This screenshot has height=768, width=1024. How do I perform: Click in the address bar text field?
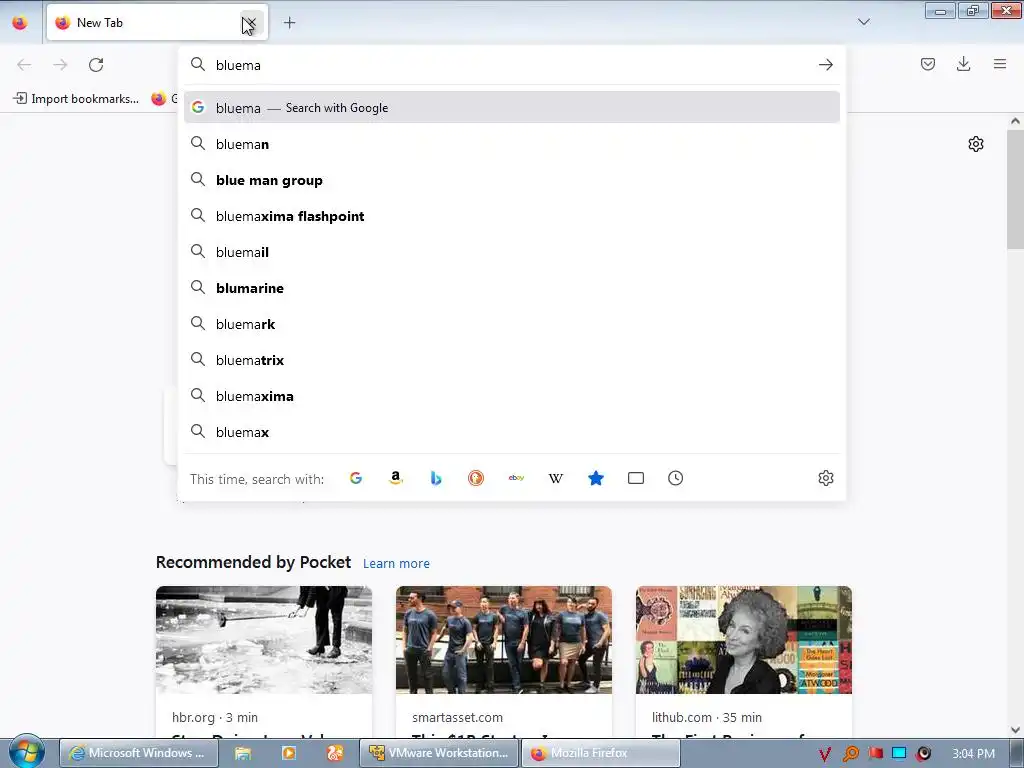513,65
